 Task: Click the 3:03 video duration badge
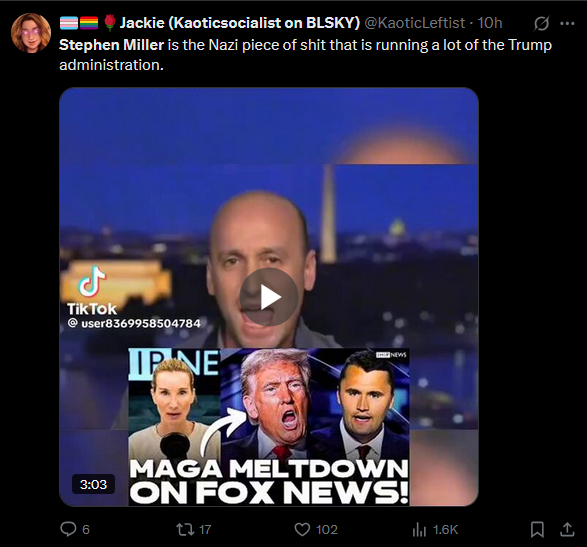tap(93, 484)
